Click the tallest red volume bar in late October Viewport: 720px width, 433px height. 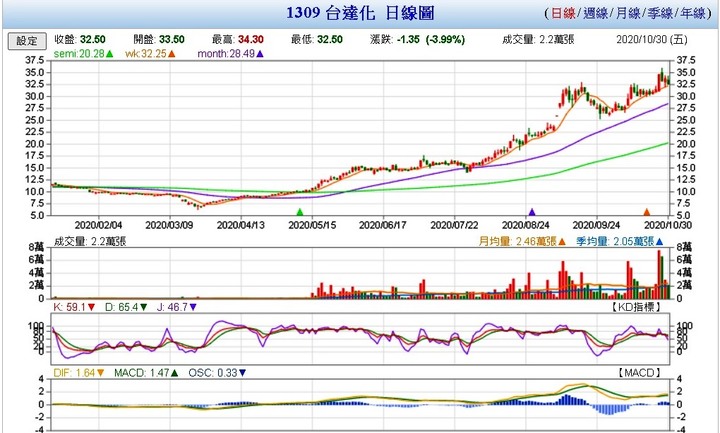pyautogui.click(x=659, y=275)
